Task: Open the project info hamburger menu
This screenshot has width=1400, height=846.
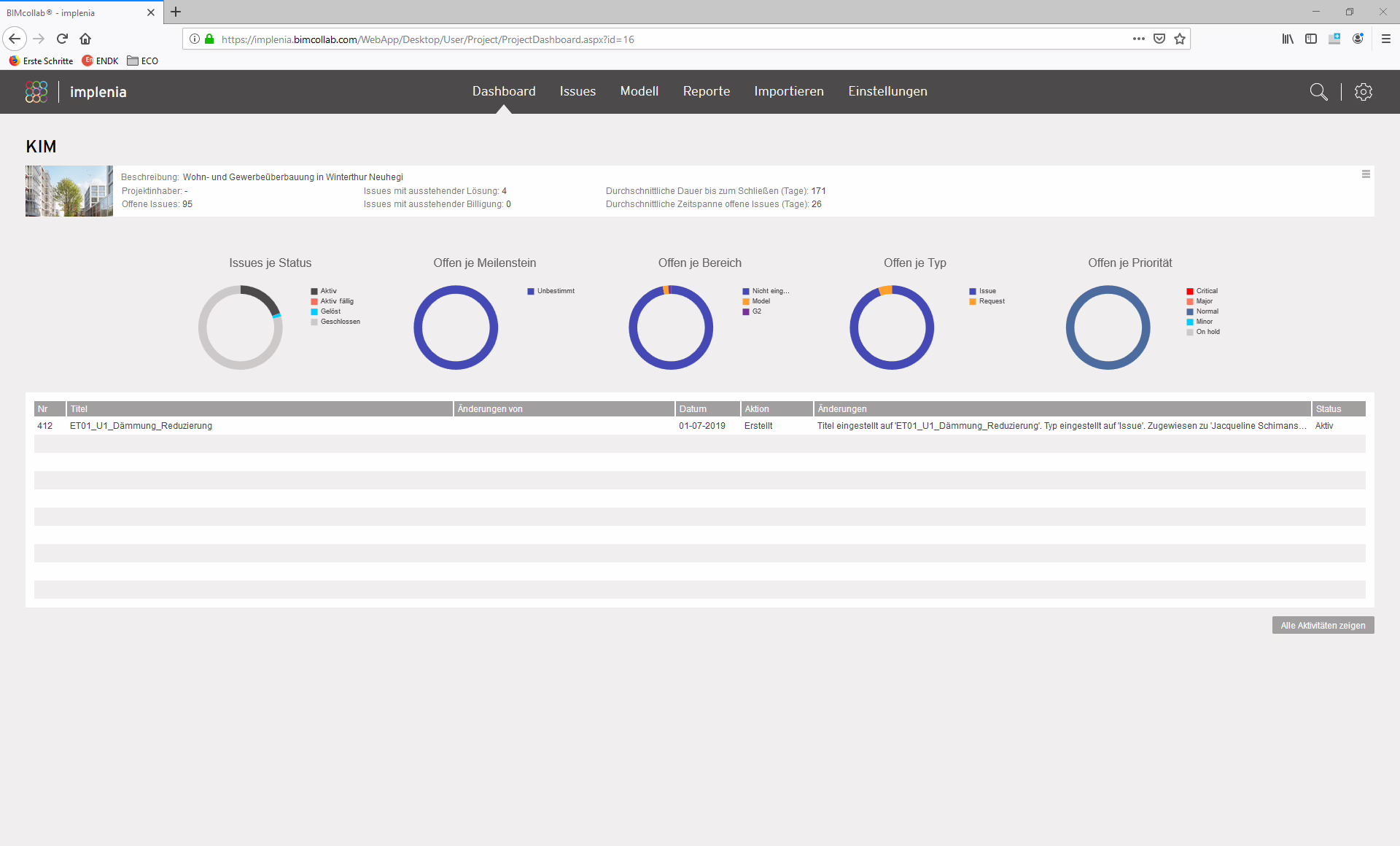Action: [x=1366, y=174]
